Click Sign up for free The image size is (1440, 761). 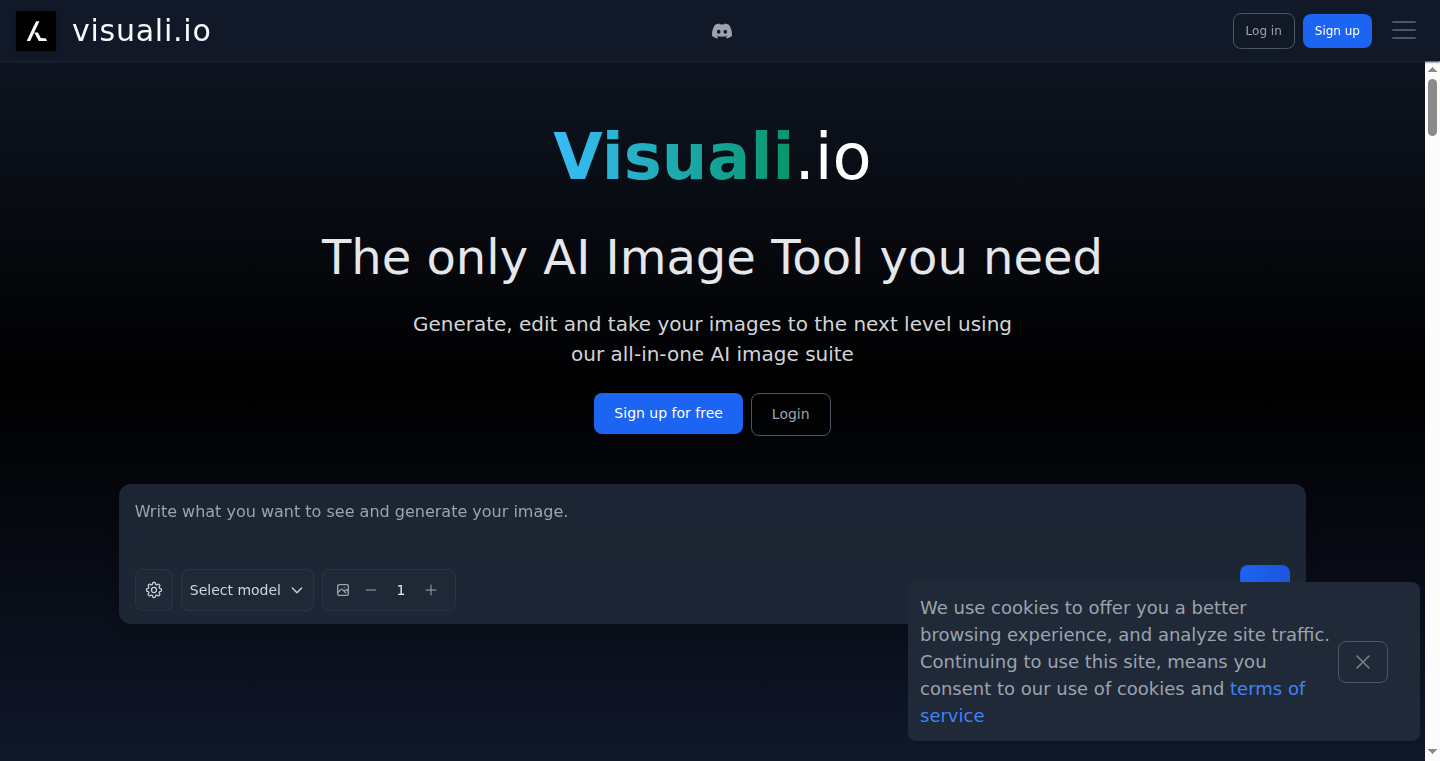point(668,413)
